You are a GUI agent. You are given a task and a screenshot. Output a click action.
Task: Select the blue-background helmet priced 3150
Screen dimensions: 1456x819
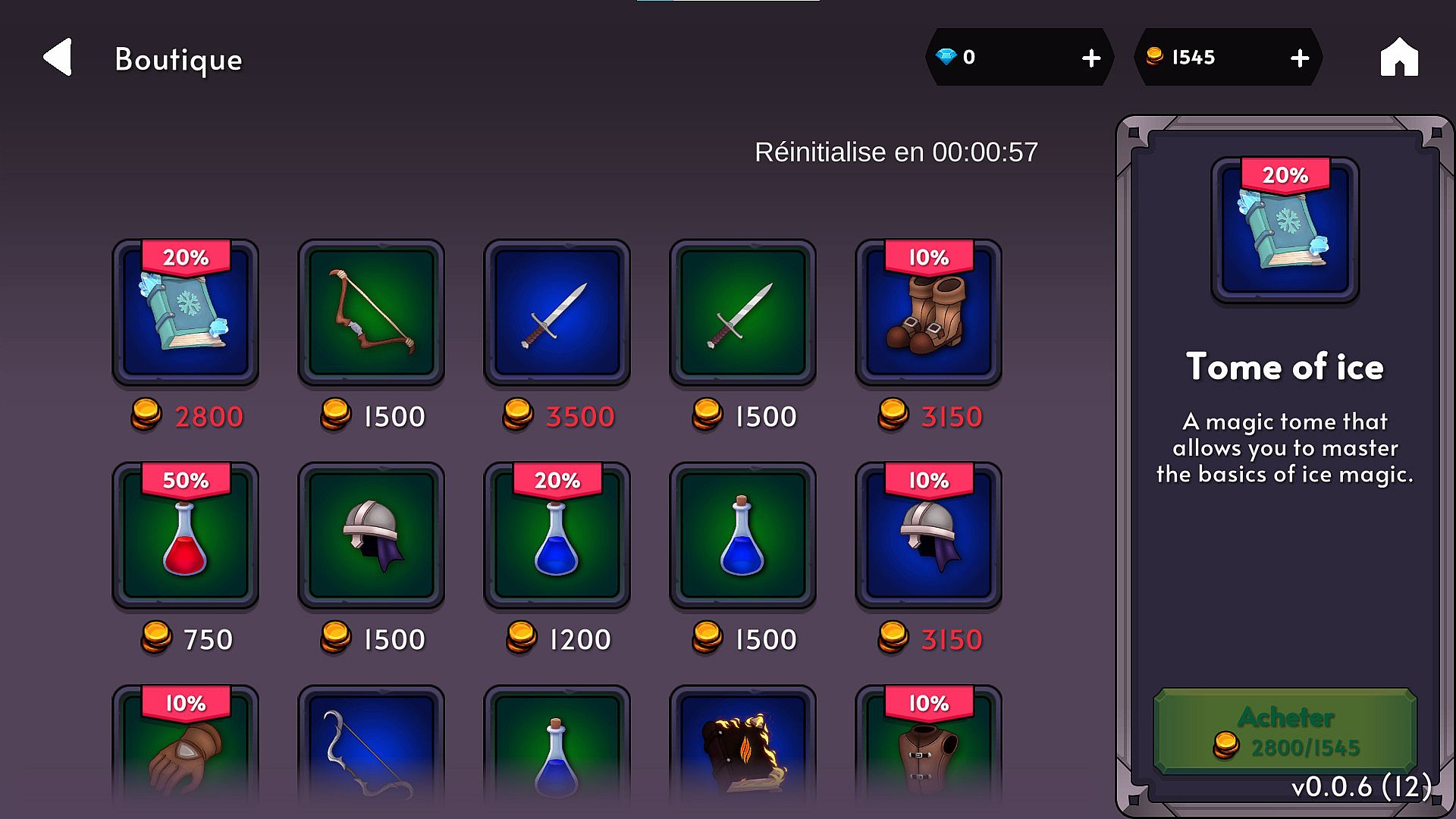[x=929, y=535]
